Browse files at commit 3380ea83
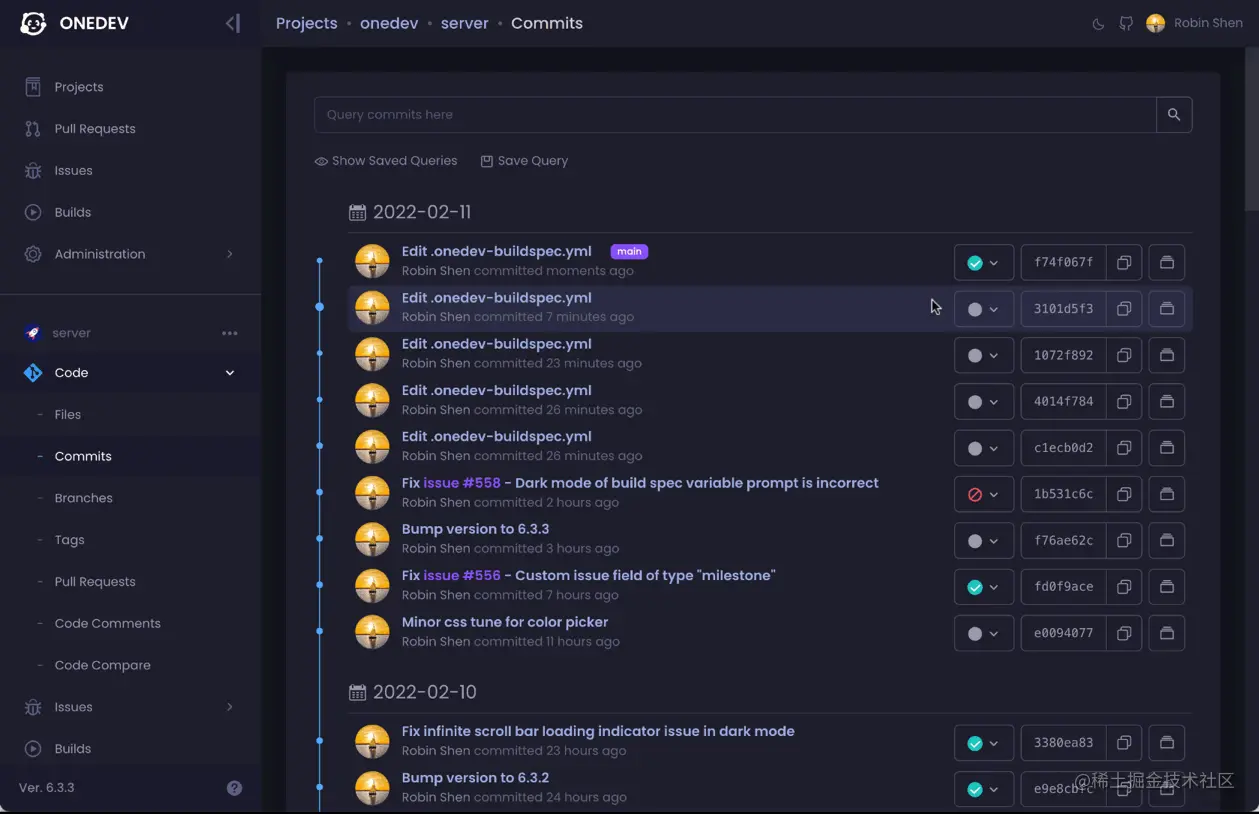The width and height of the screenshot is (1259, 814). click(1167, 743)
